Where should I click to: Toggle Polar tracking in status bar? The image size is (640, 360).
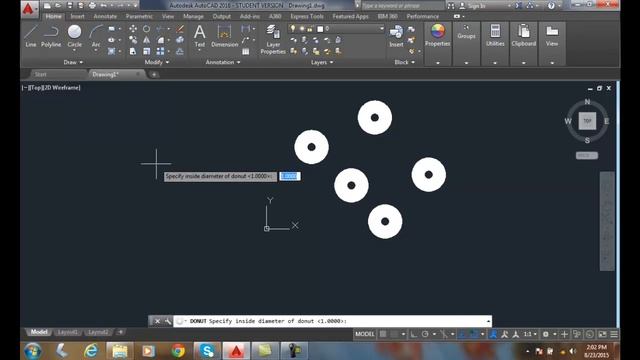(x=425, y=334)
